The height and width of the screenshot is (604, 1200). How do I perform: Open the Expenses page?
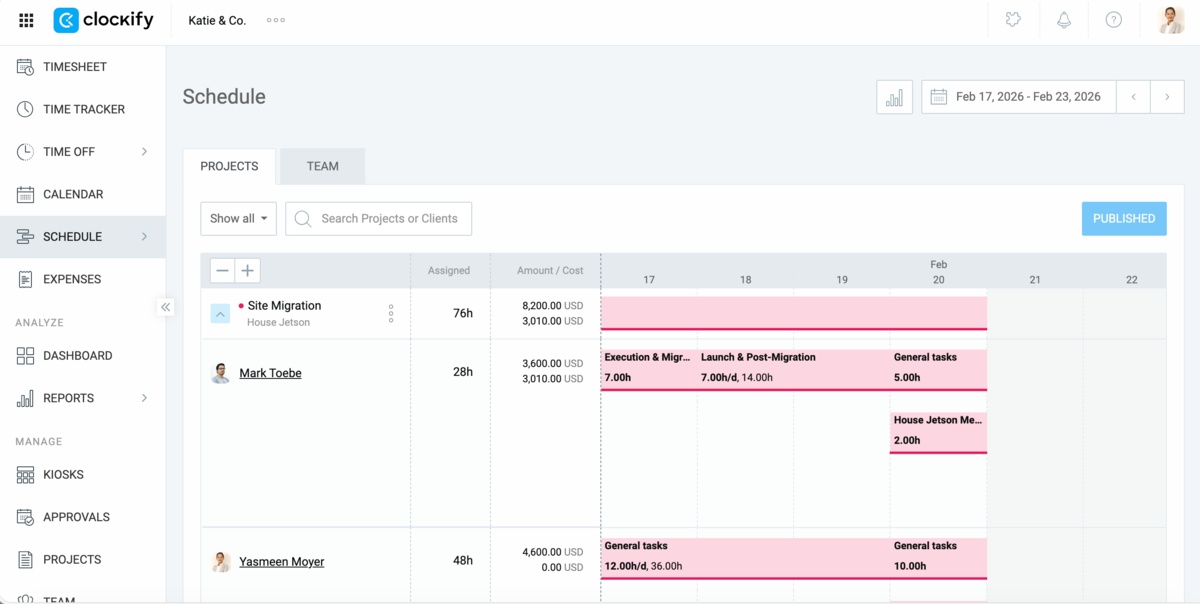pyautogui.click(x=74, y=278)
